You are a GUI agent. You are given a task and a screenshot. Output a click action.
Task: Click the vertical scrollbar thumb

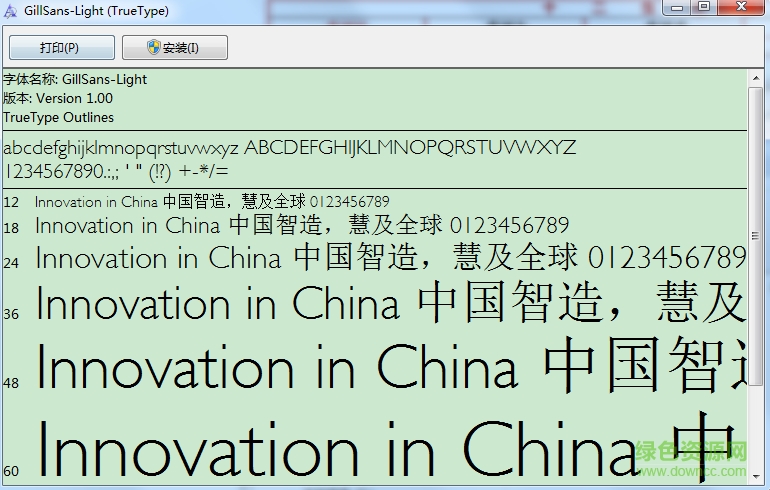[x=756, y=236]
